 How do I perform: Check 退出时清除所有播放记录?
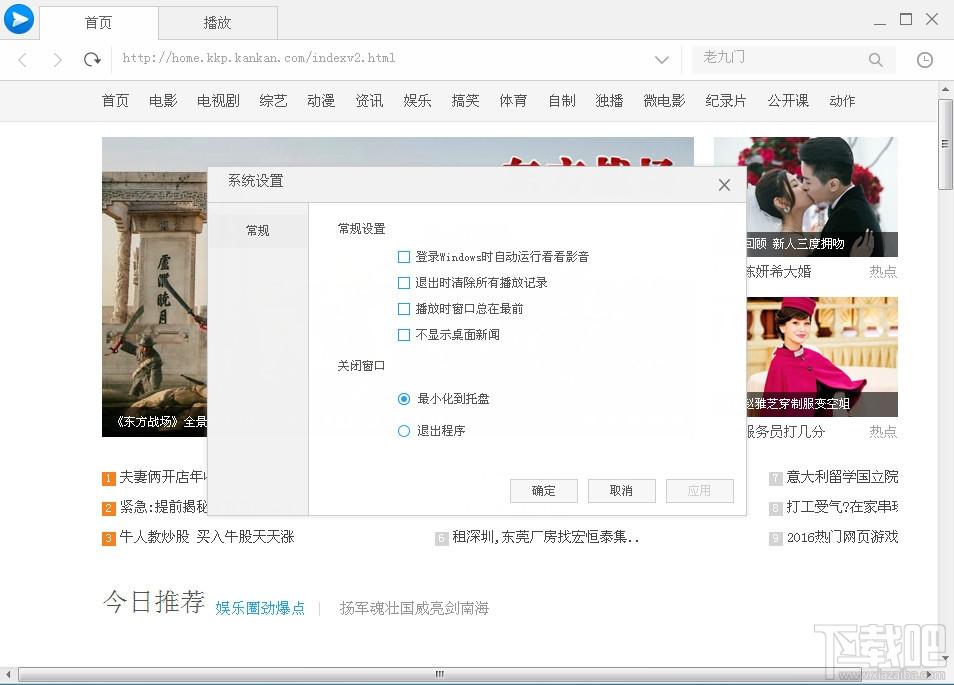(403, 283)
